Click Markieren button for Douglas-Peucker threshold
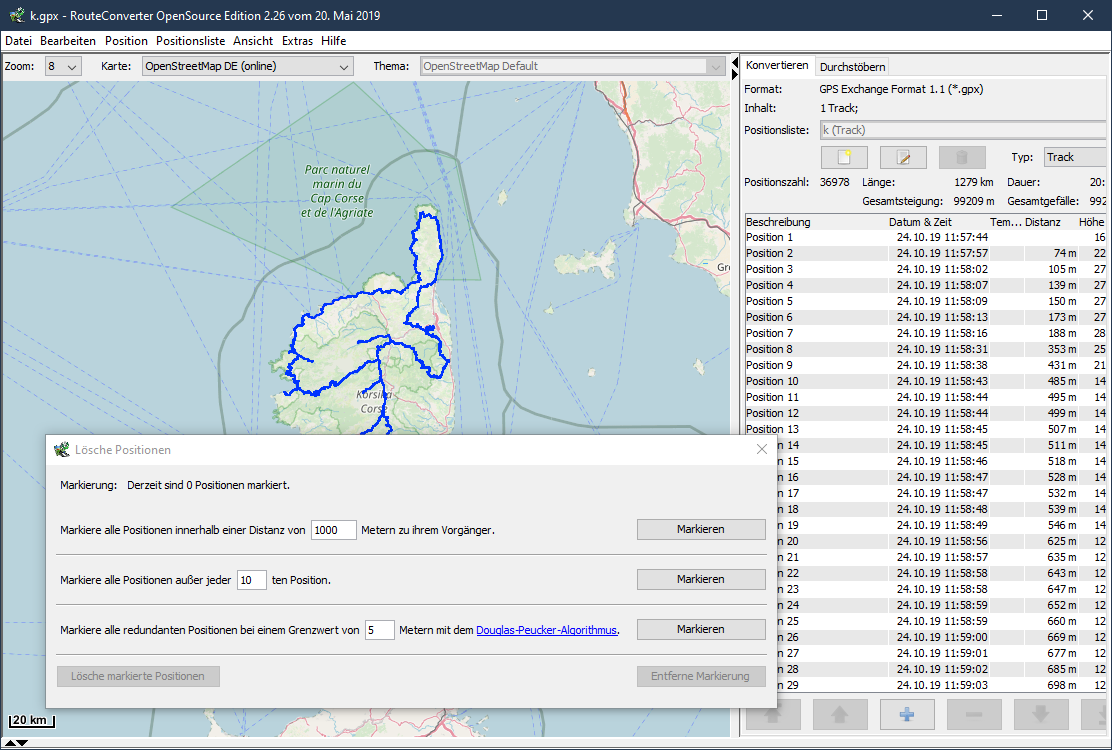Viewport: 1112px width, 750px height. pyautogui.click(x=700, y=629)
